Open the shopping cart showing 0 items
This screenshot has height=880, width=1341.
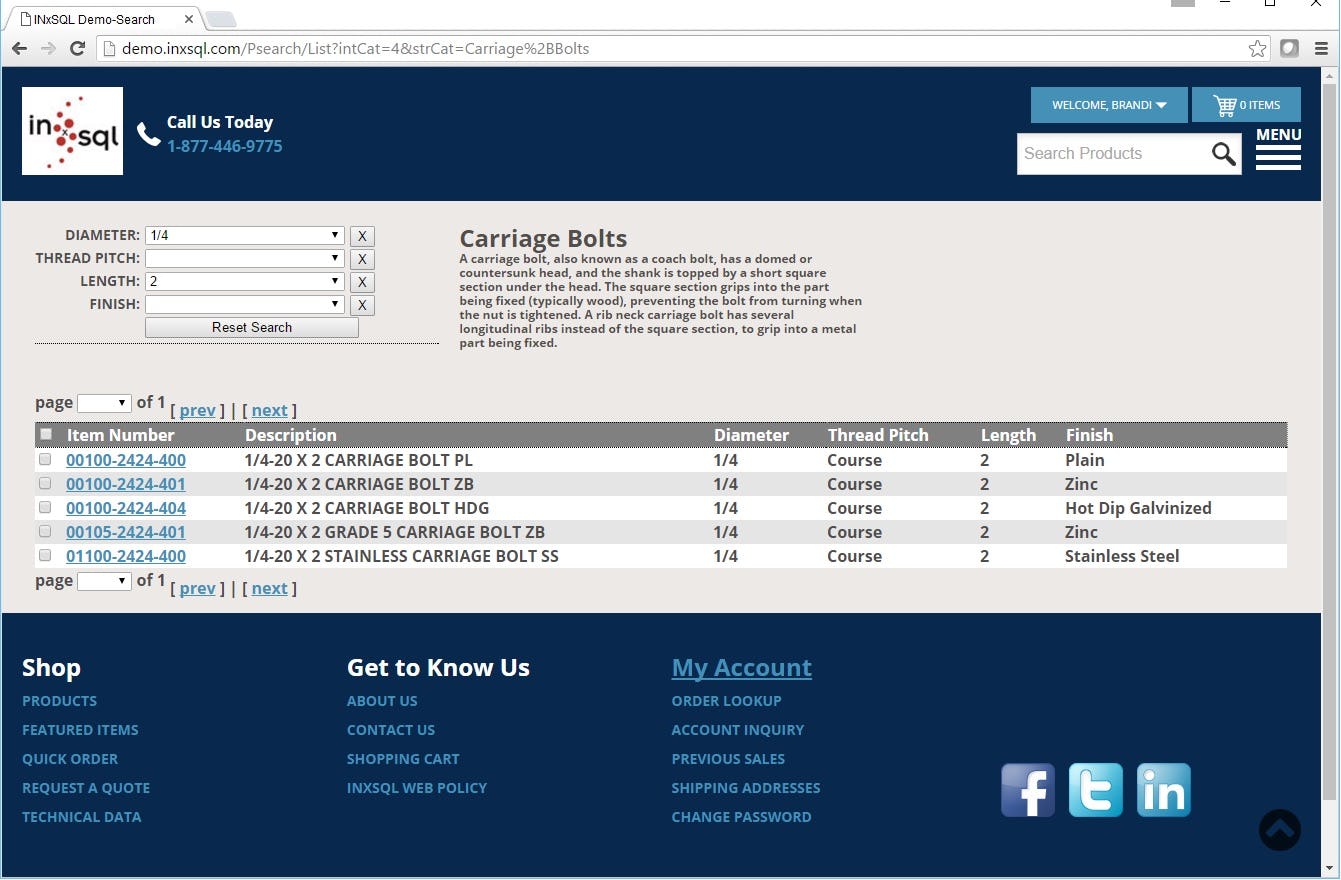(x=1246, y=104)
